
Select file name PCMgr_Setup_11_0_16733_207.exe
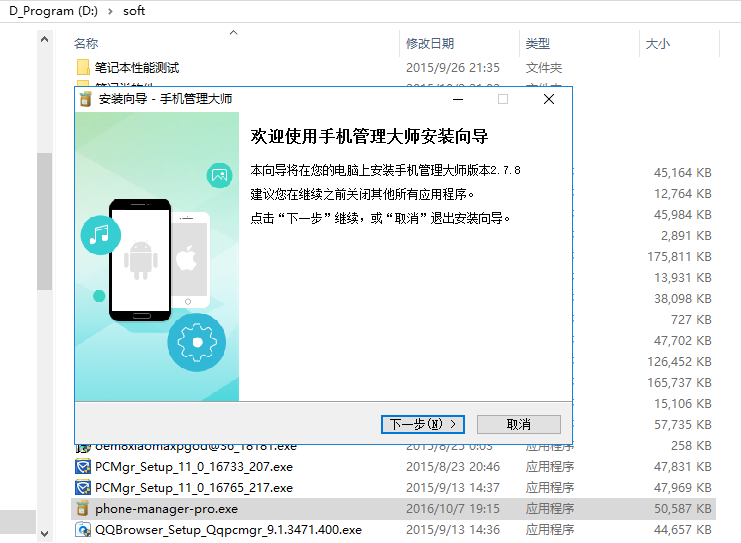pyautogui.click(x=194, y=467)
